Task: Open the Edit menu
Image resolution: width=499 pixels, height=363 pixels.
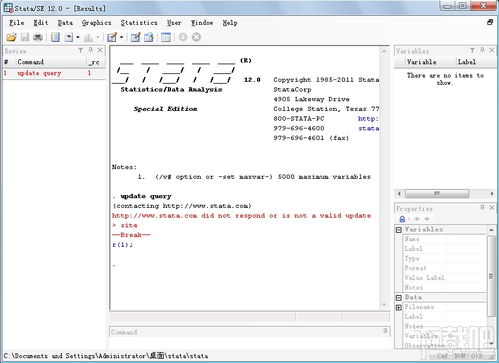Action: click(41, 23)
